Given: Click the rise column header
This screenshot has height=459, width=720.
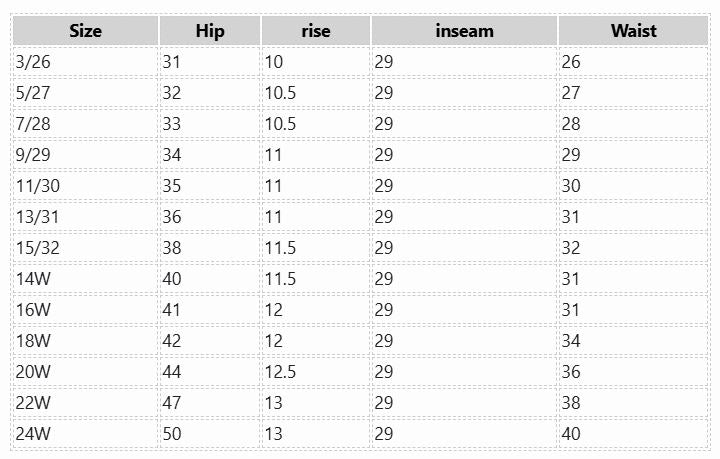Looking at the screenshot, I should [x=315, y=31].
